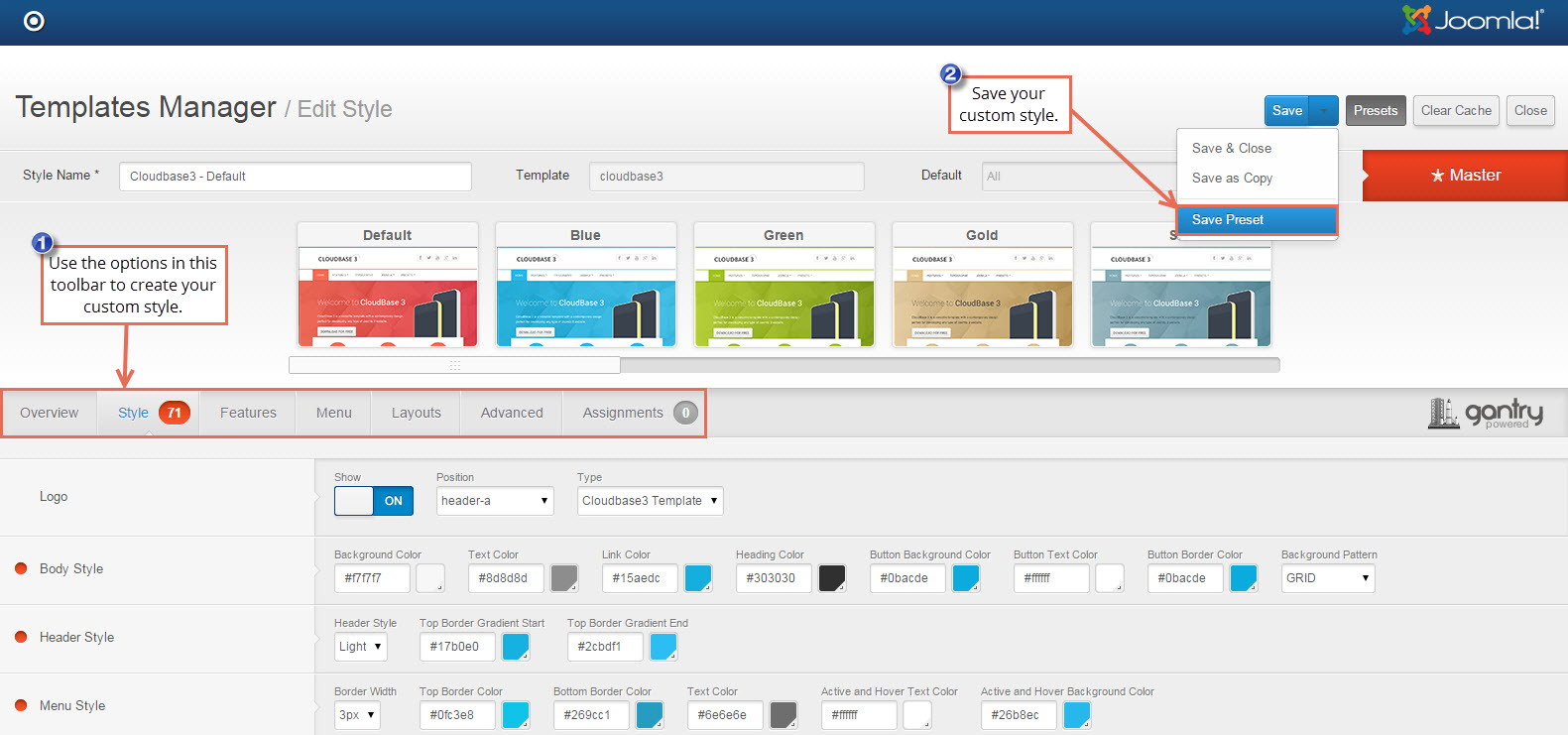Open the Heading Color swatch
This screenshot has height=735, width=1568.
832,578
